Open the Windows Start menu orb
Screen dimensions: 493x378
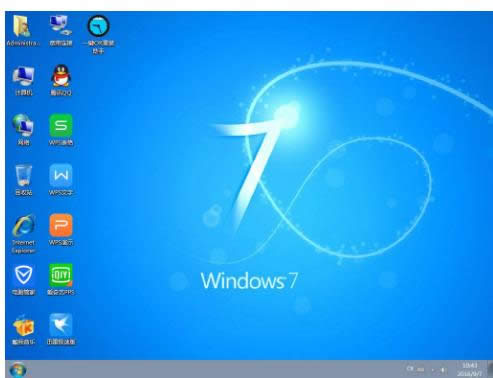click(x=17, y=370)
